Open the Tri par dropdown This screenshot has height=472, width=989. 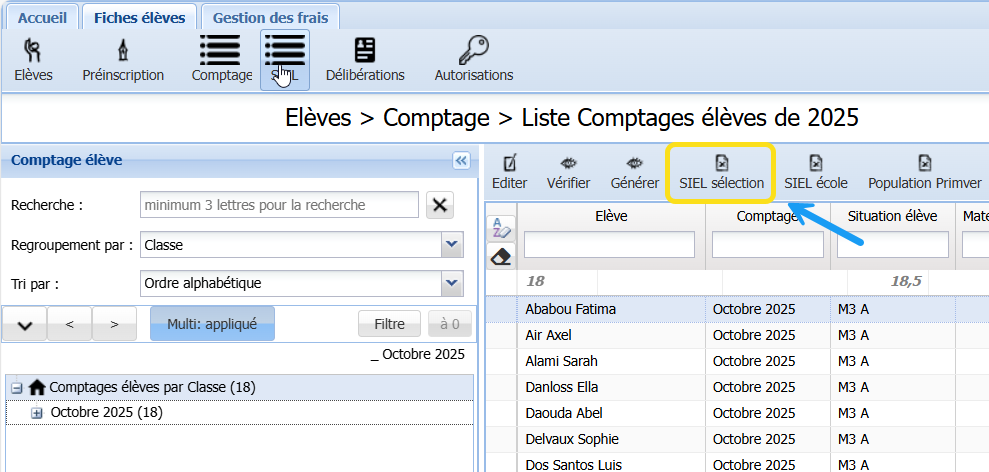coord(451,284)
